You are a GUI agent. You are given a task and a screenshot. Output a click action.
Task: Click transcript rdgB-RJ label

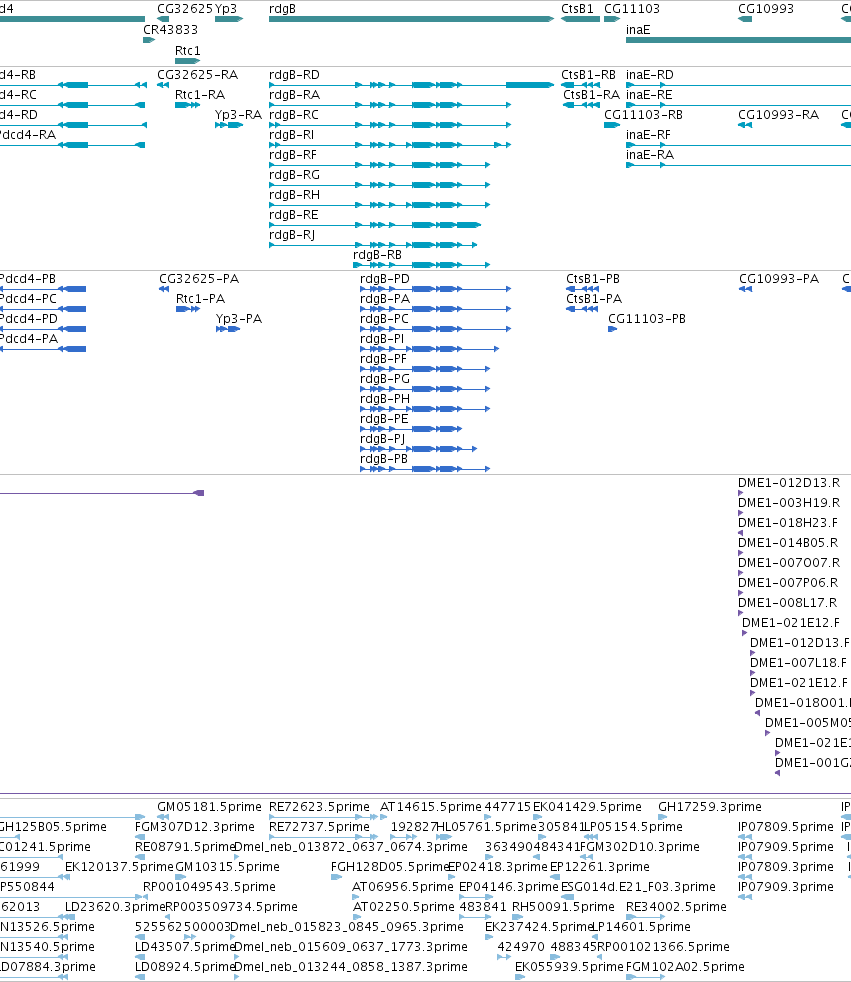pyautogui.click(x=292, y=235)
